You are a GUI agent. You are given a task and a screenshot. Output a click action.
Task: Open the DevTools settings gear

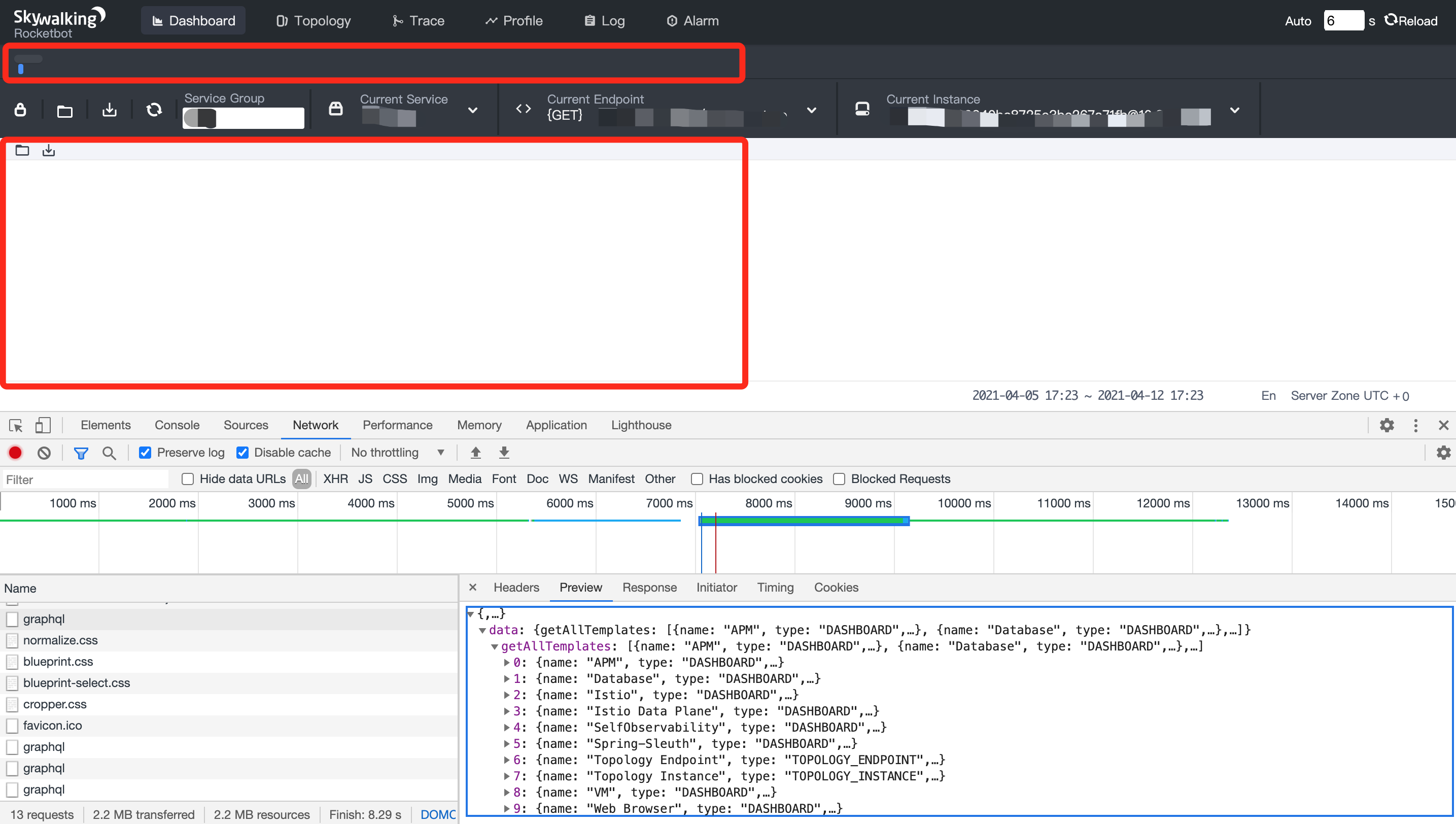pyautogui.click(x=1386, y=425)
